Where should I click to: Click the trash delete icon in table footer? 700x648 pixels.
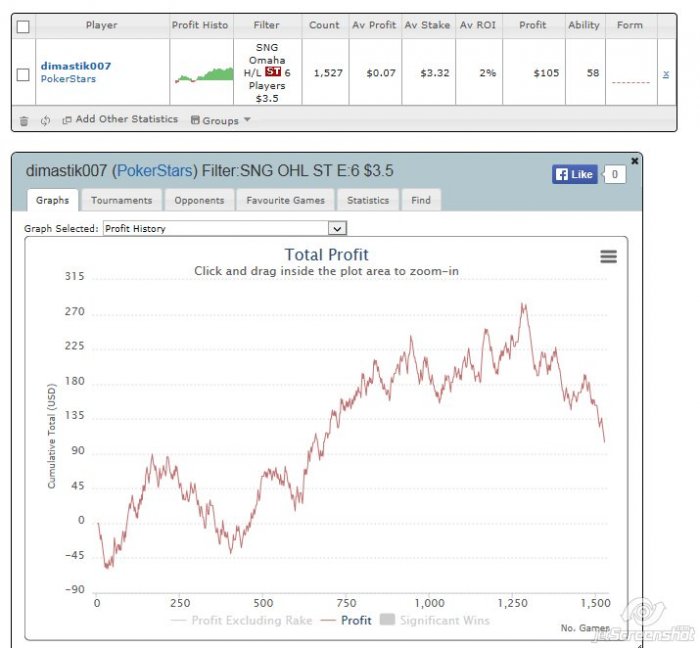click(x=24, y=120)
